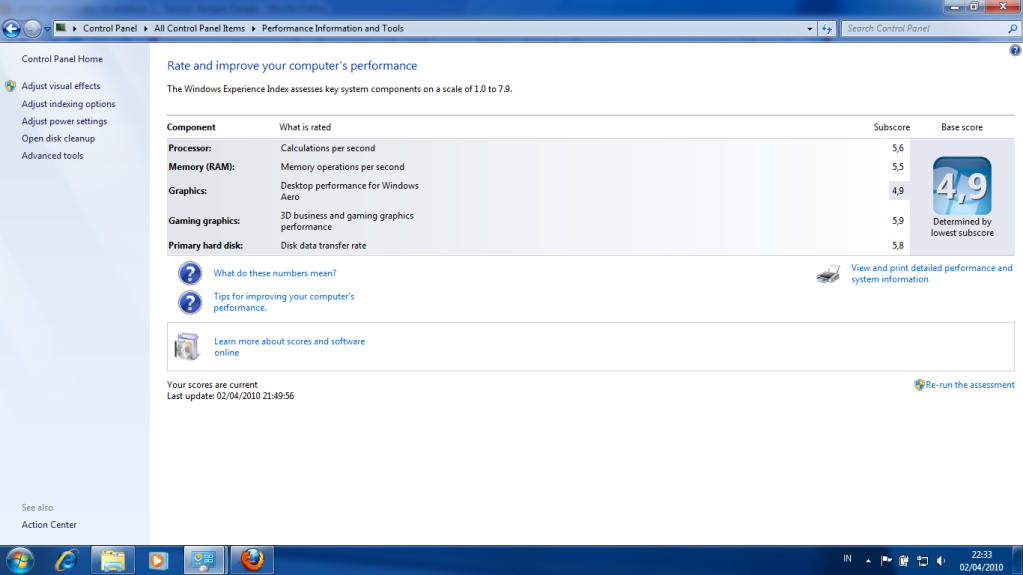Click the Processor row label
Screen dimensions: 1023x575
tap(190, 148)
